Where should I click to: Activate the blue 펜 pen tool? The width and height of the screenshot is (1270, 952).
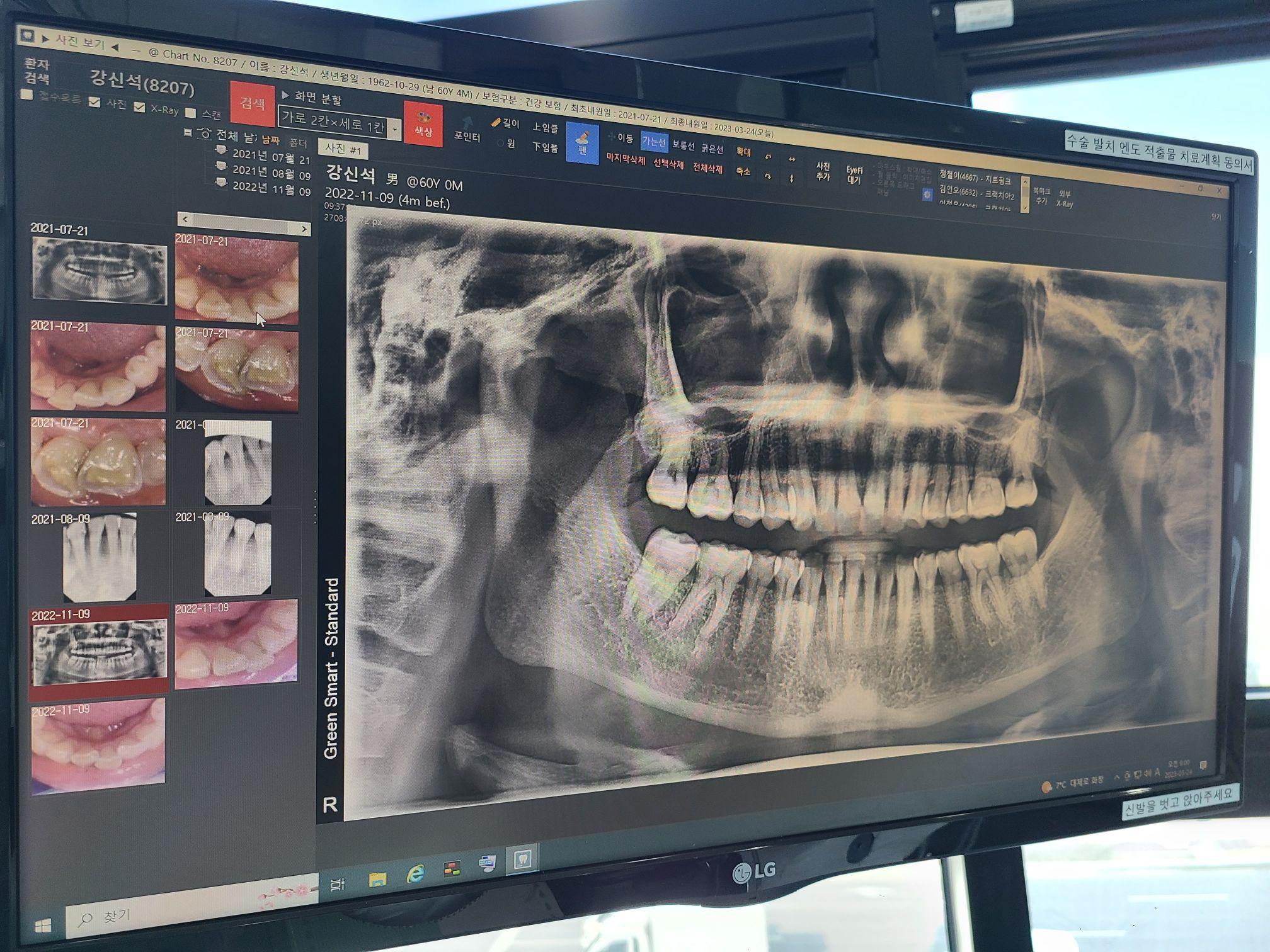(582, 143)
